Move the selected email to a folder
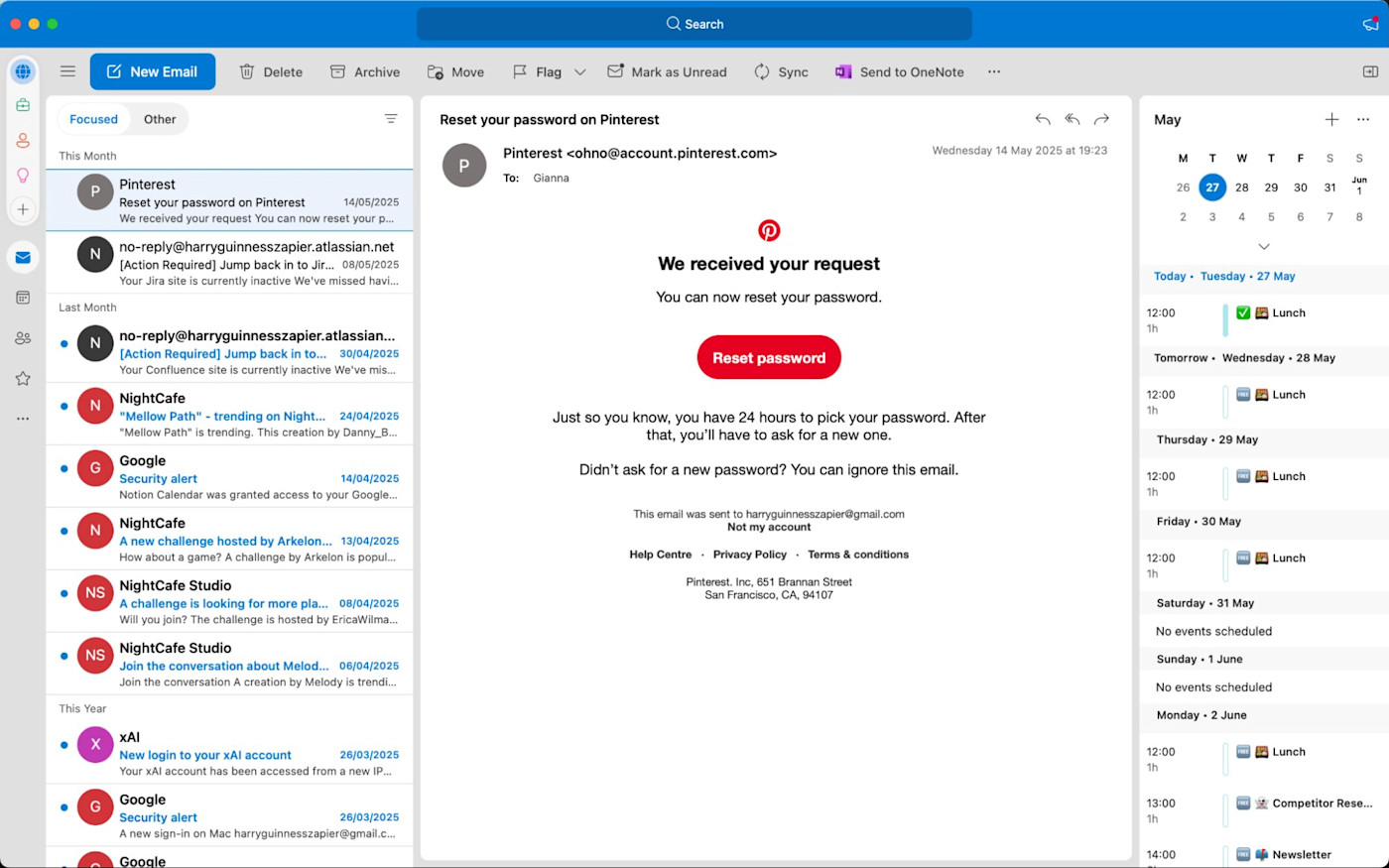This screenshot has height=868, width=1389. pyautogui.click(x=455, y=71)
